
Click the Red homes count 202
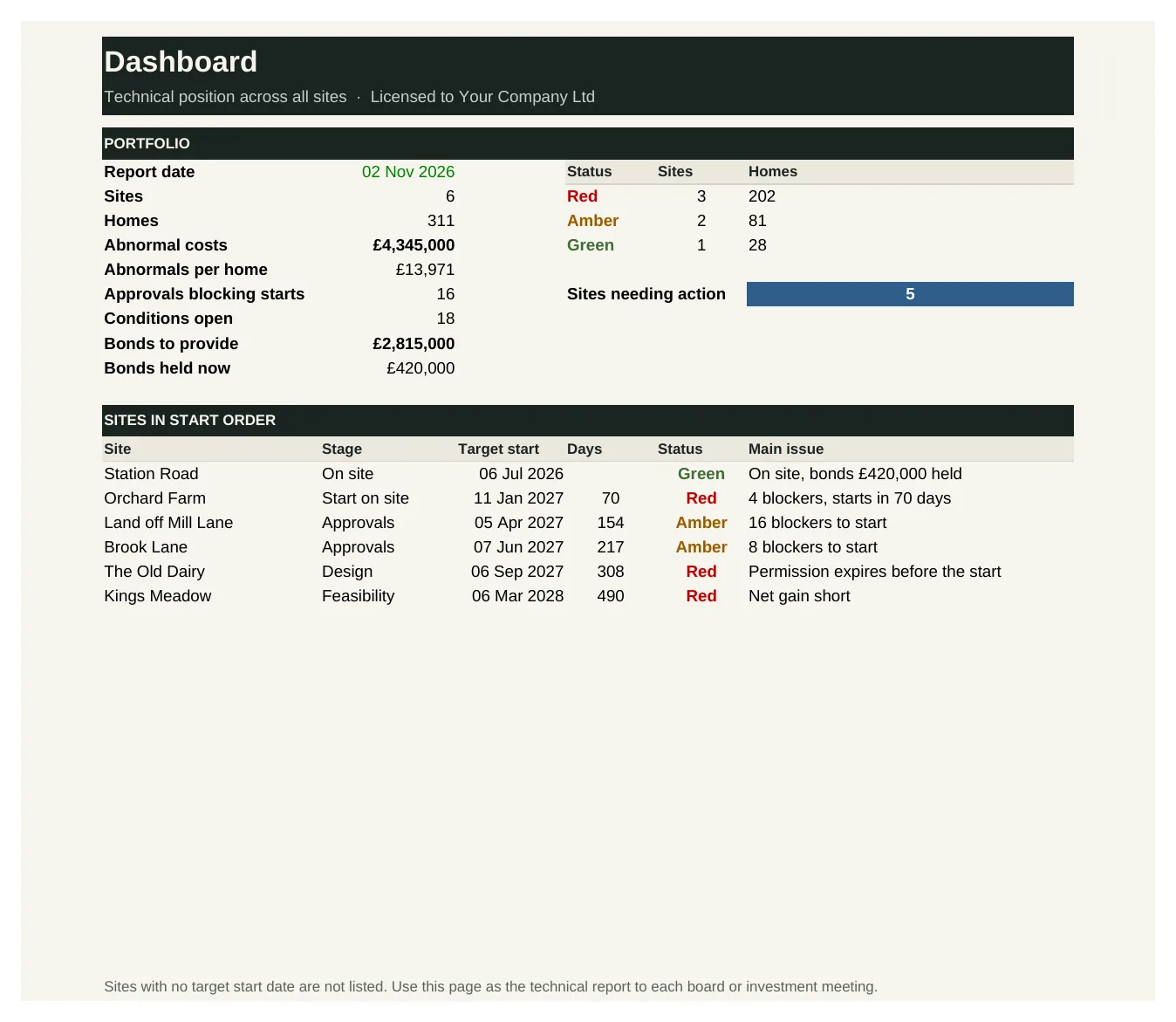pyautogui.click(x=762, y=196)
